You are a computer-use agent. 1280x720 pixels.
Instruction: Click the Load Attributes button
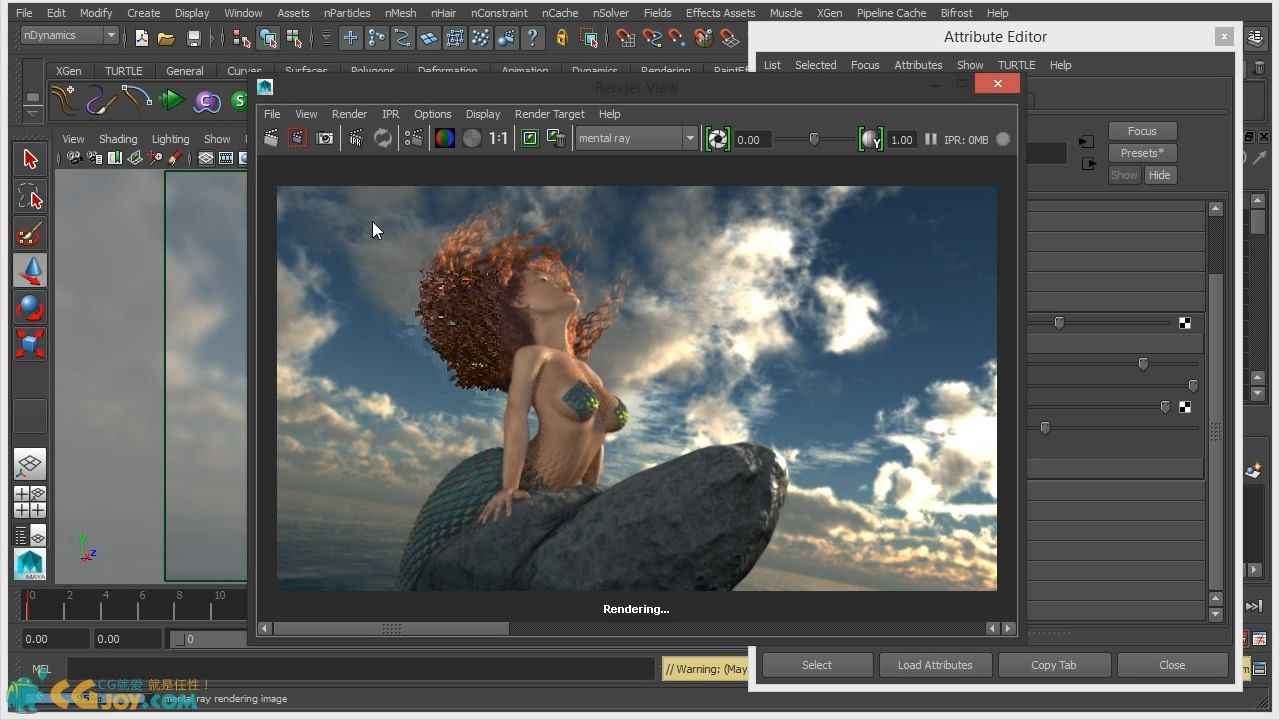935,665
